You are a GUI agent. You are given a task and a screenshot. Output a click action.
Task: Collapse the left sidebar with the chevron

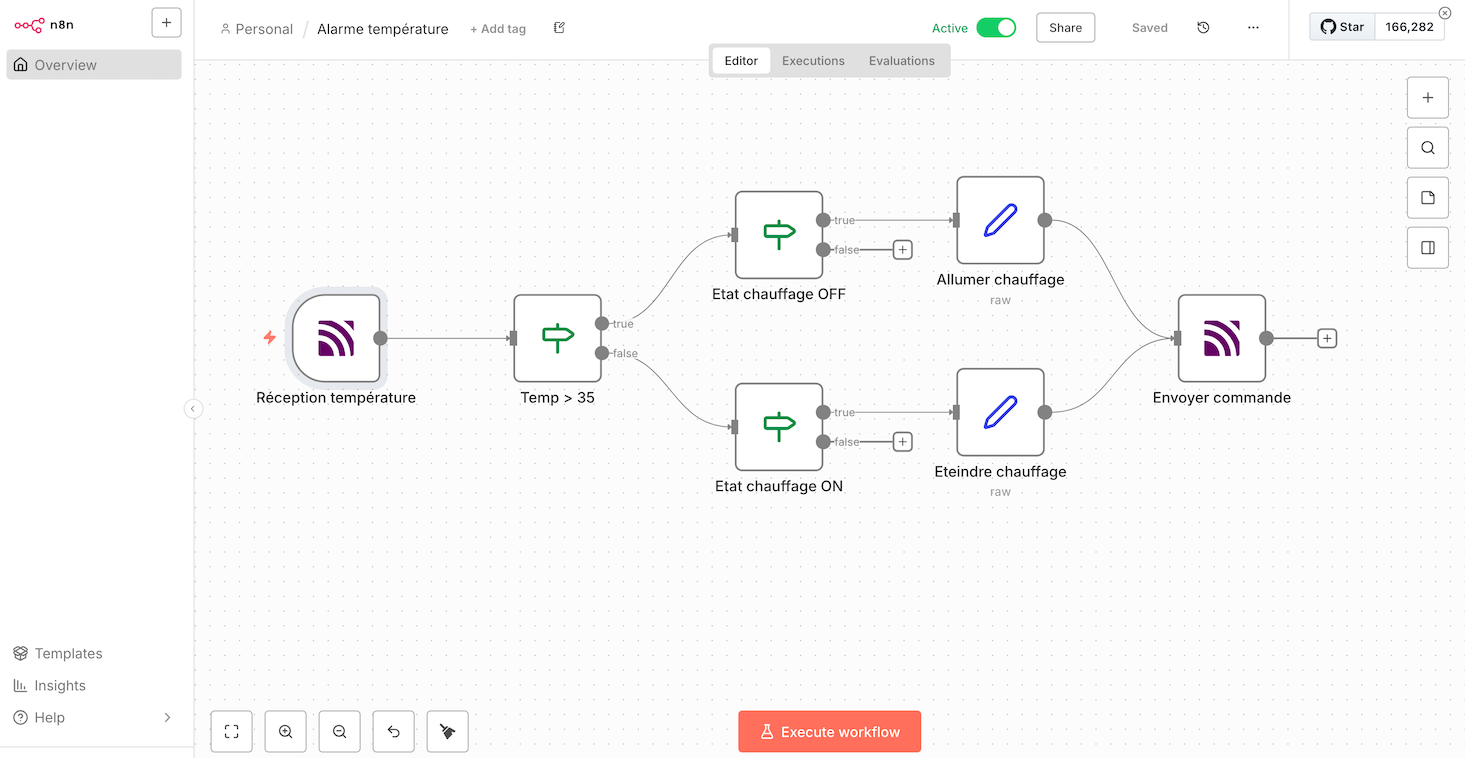[x=193, y=409]
